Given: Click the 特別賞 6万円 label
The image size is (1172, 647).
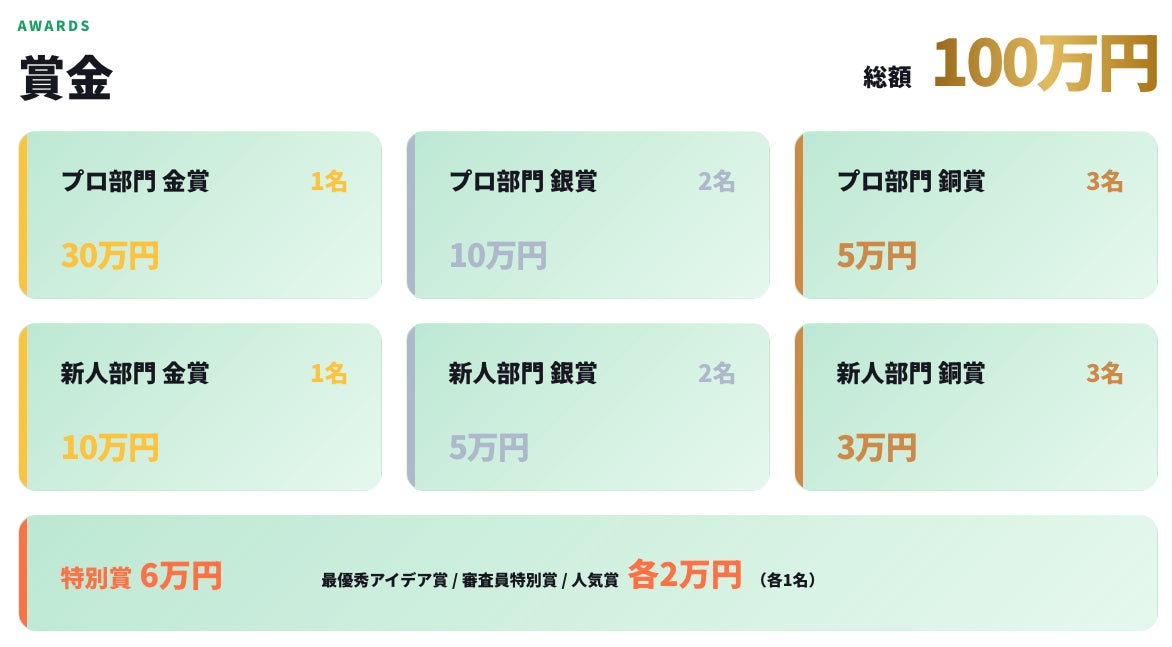Looking at the screenshot, I should pyautogui.click(x=141, y=577).
